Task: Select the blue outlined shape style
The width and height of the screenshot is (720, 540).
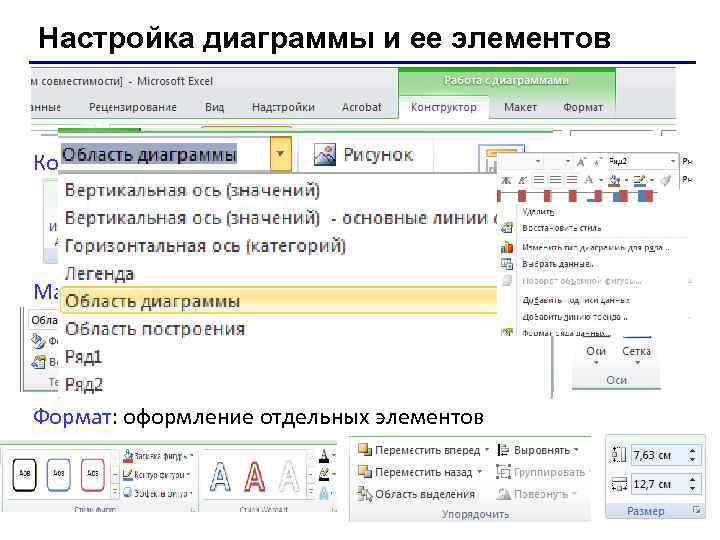Action: click(59, 474)
